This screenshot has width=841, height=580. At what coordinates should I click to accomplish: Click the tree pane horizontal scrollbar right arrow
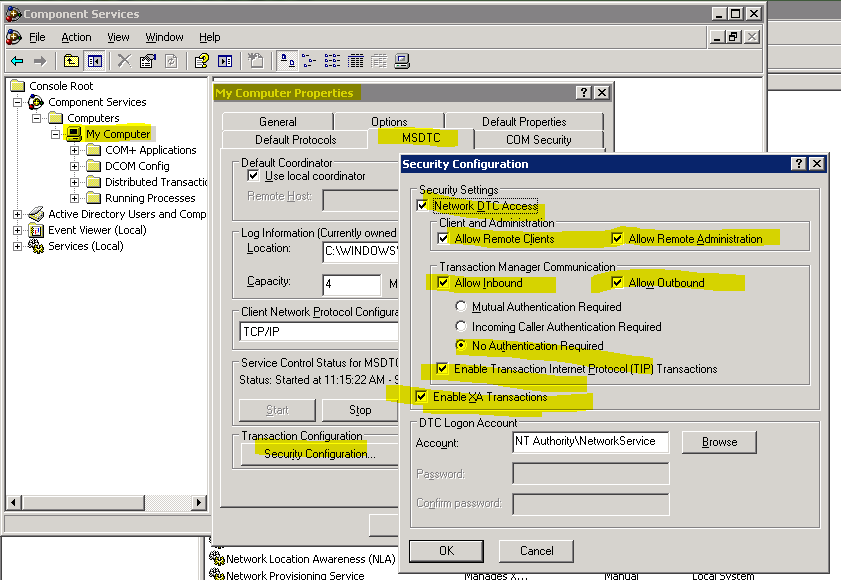pos(199,503)
